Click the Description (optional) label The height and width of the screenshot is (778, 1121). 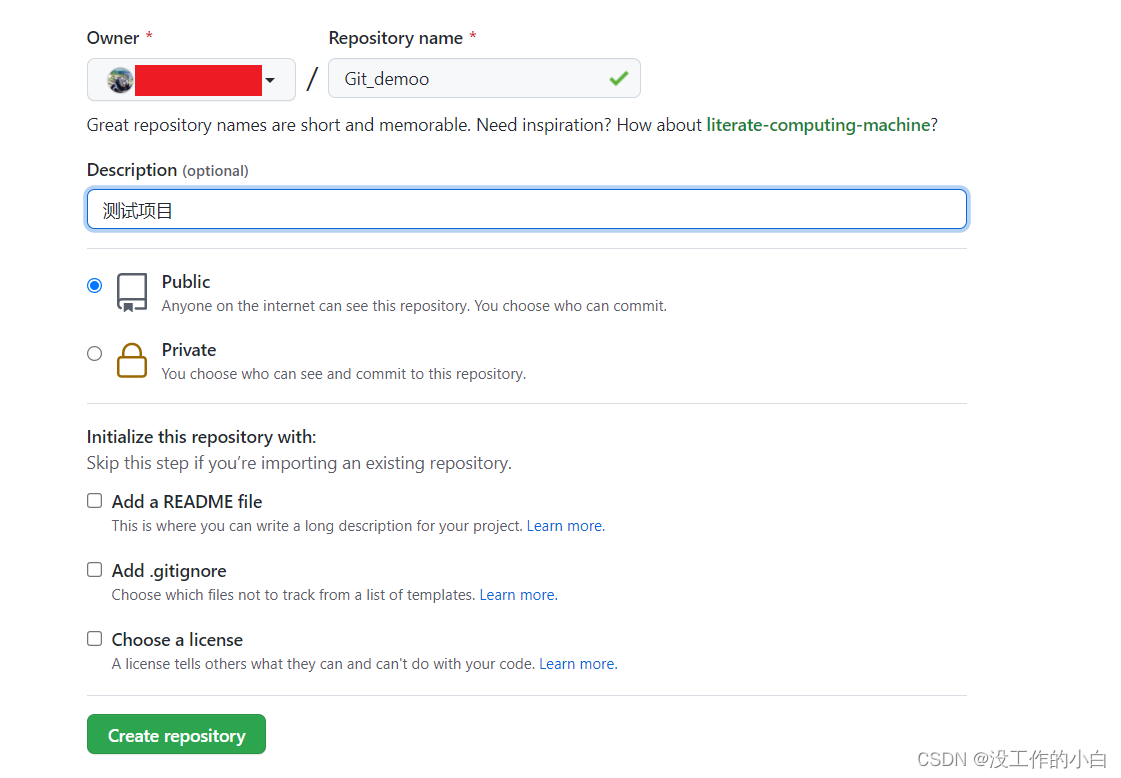point(167,170)
